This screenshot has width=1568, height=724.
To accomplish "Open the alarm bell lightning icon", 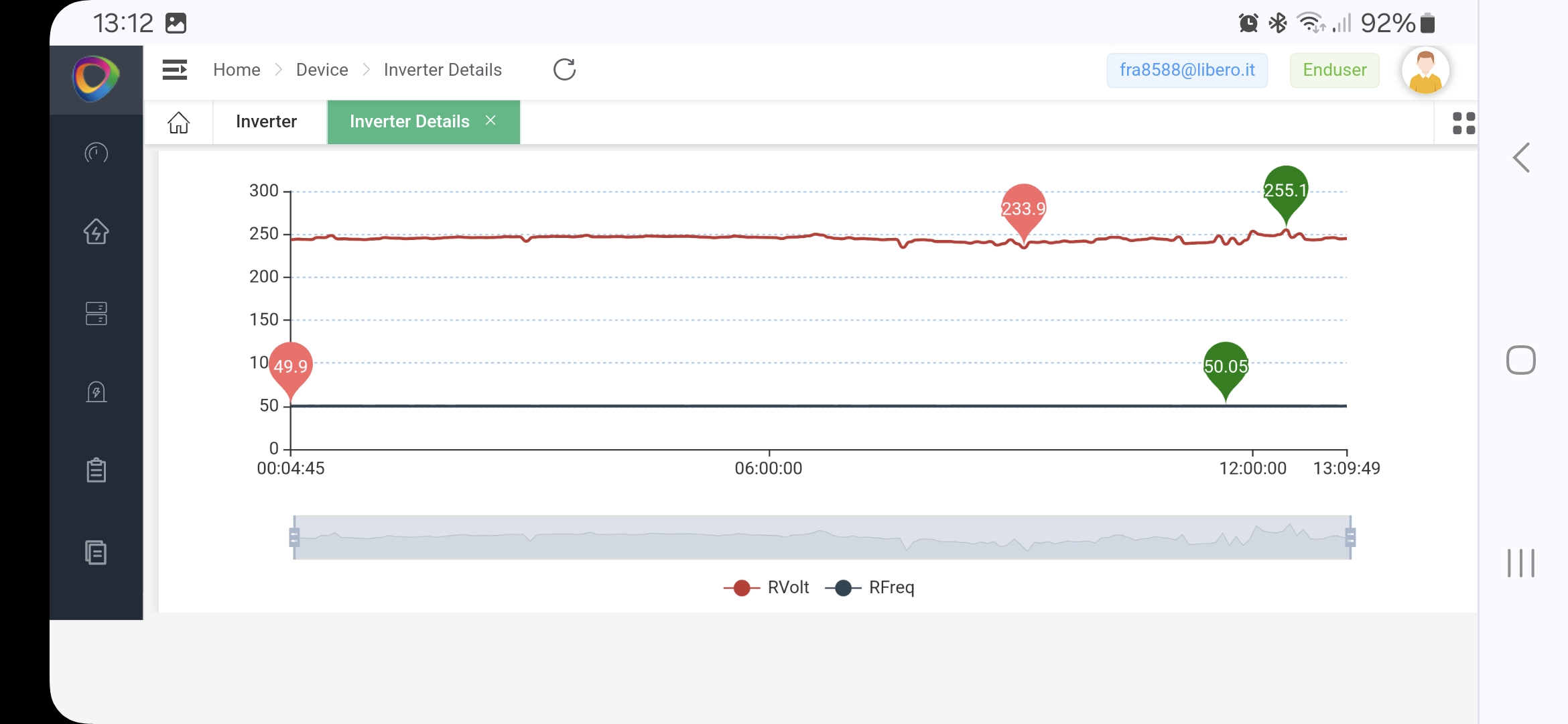I will click(96, 391).
